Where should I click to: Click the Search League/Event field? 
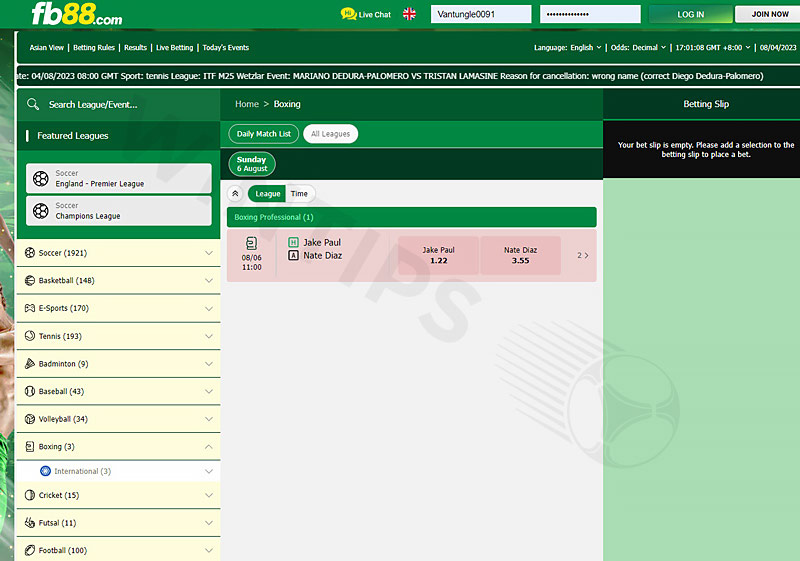pyautogui.click(x=118, y=105)
